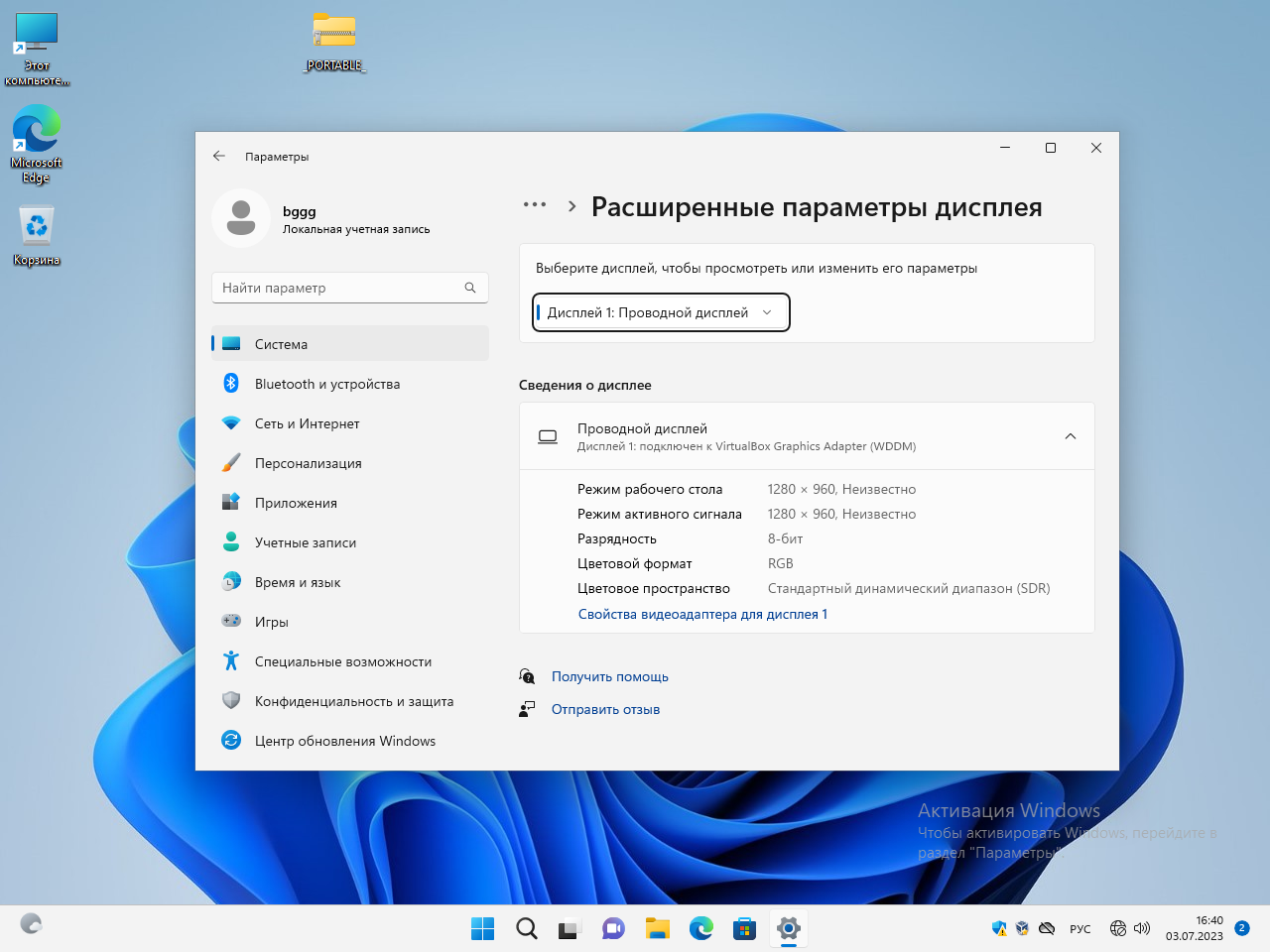Select the Корзина recycle bin icon
Screen dimensions: 1270x952
point(37,235)
